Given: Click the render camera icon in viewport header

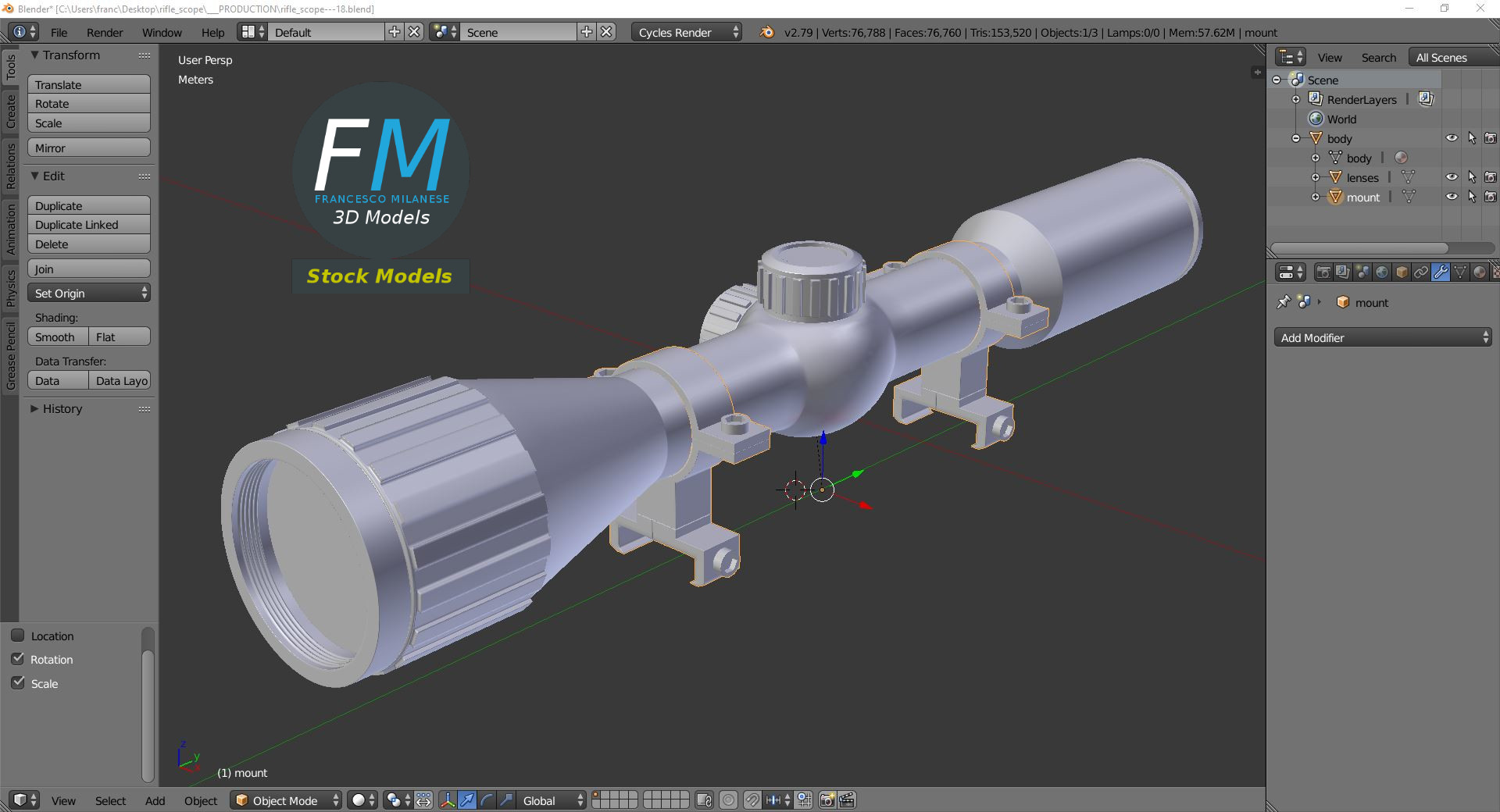Looking at the screenshot, I should (x=826, y=800).
